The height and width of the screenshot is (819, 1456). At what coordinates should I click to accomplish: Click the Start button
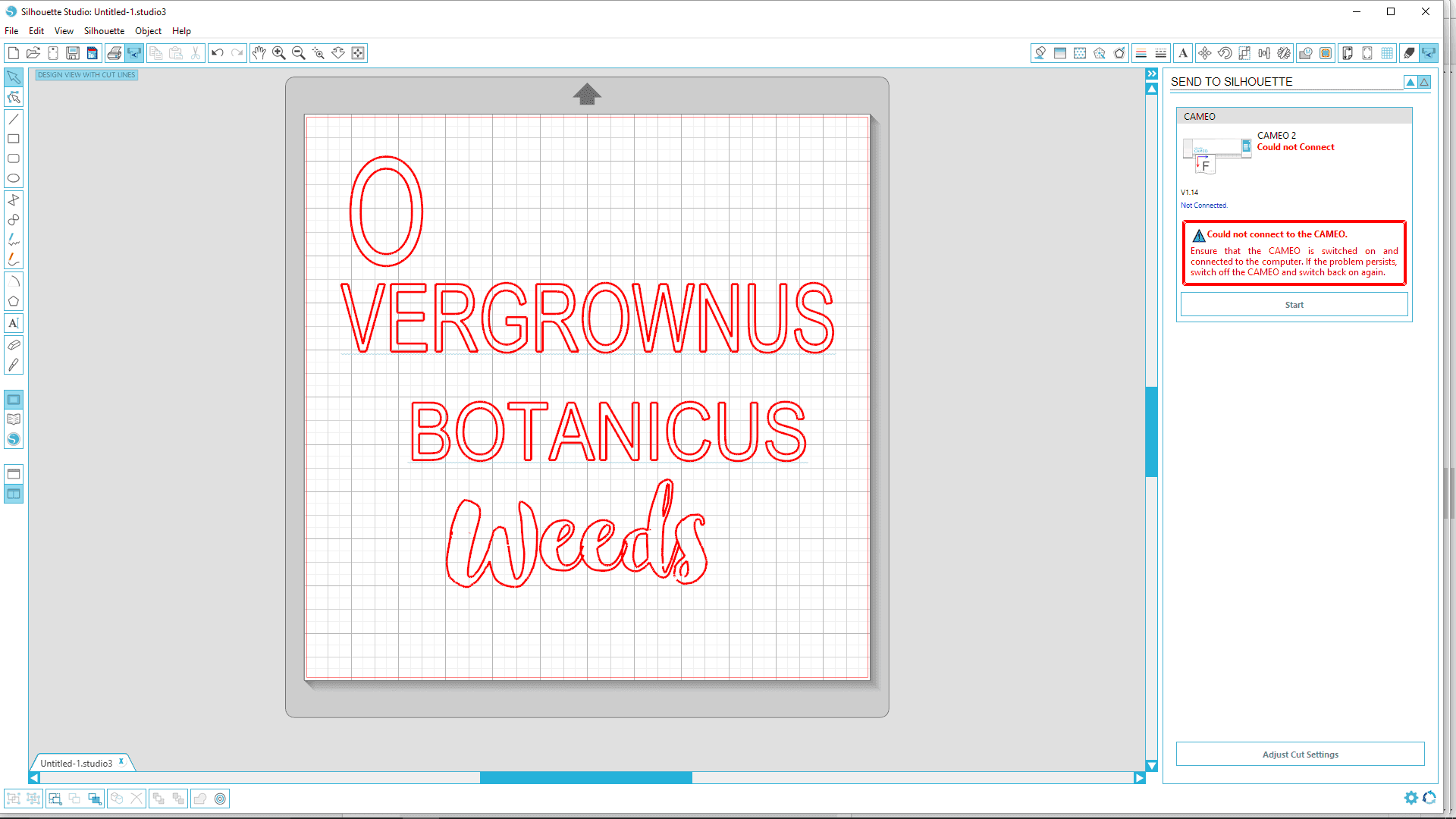[1294, 305]
